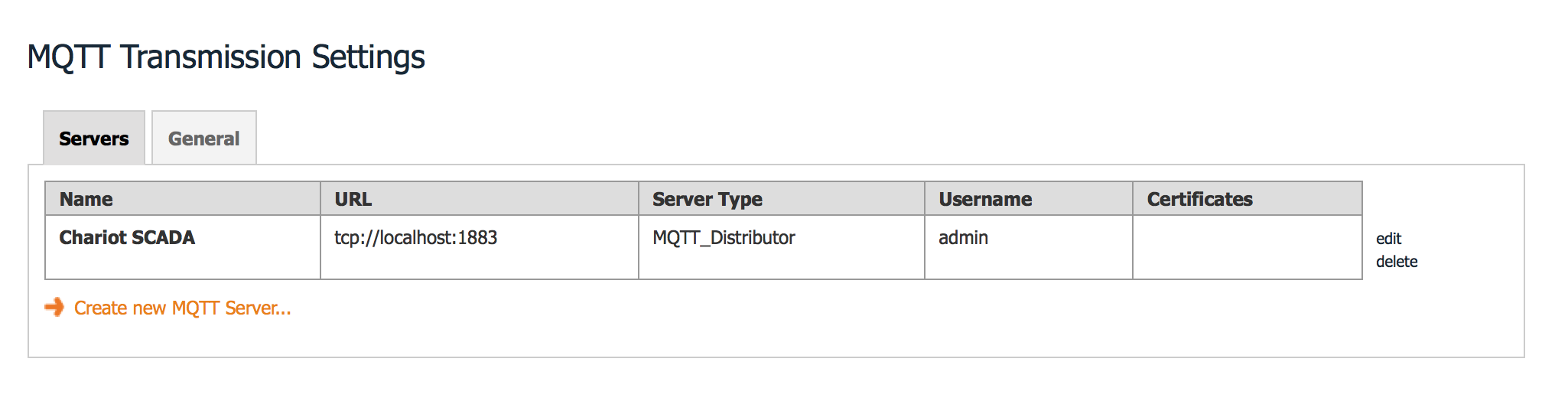Screen dimensions: 1568x401
Task: Click the admin username cell
Action: [1029, 247]
